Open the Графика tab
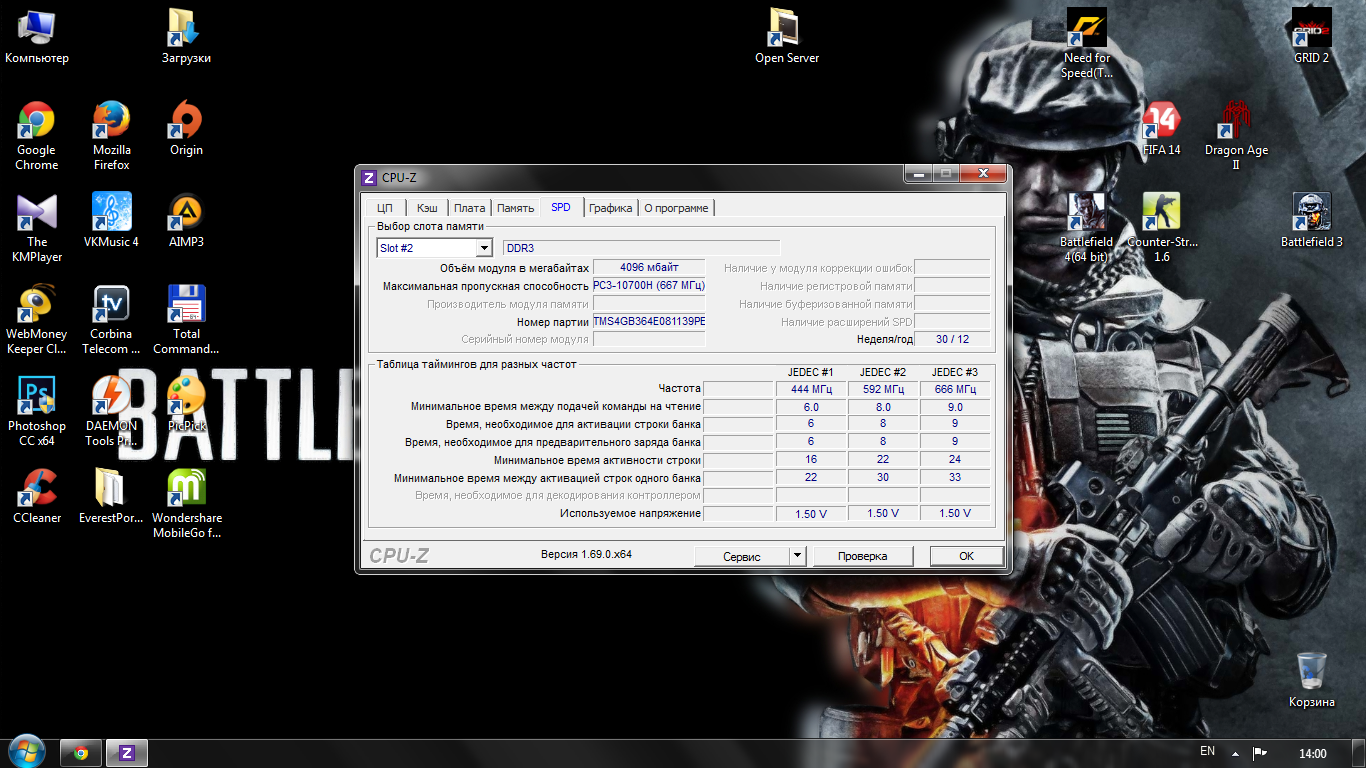 (x=610, y=208)
